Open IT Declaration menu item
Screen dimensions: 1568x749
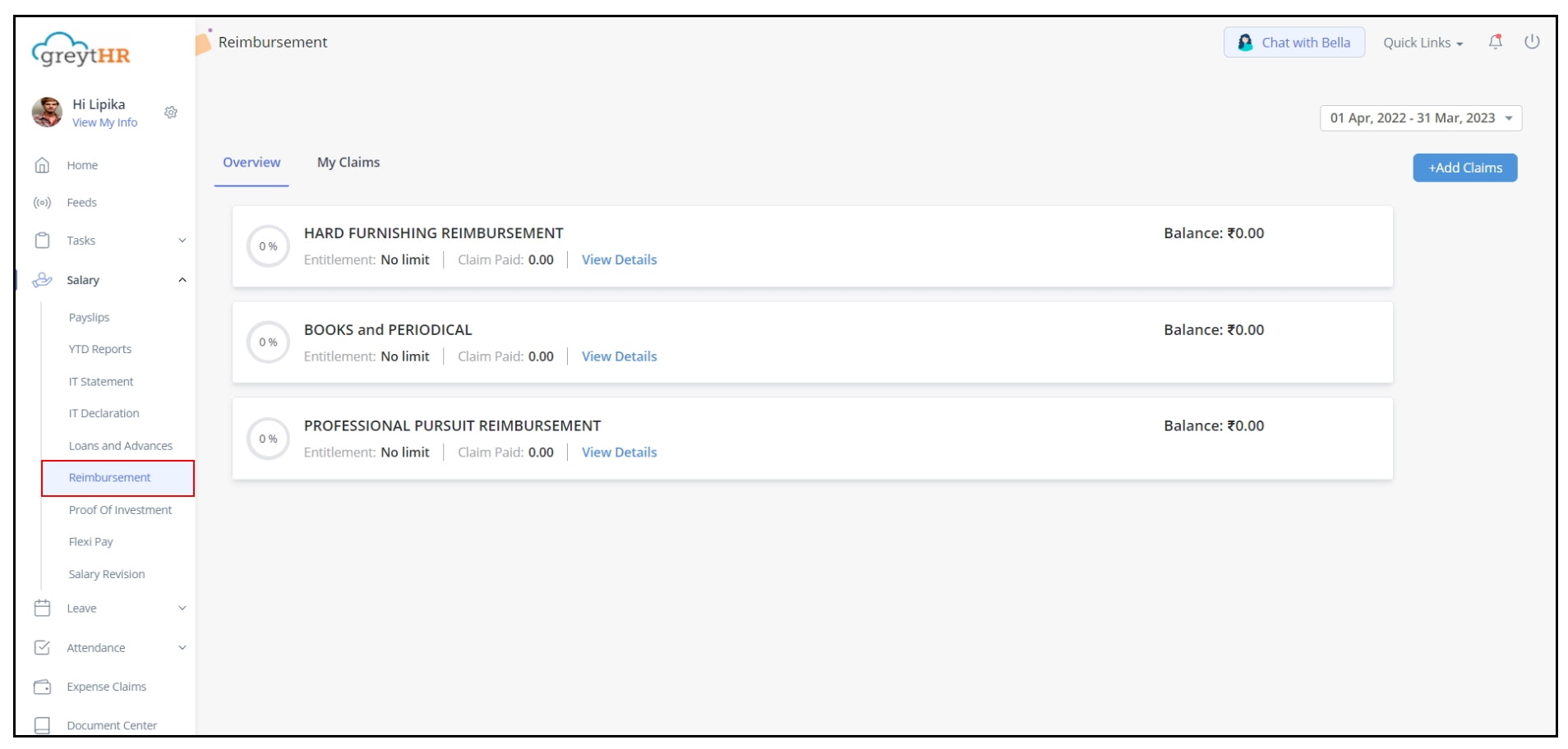click(x=104, y=414)
